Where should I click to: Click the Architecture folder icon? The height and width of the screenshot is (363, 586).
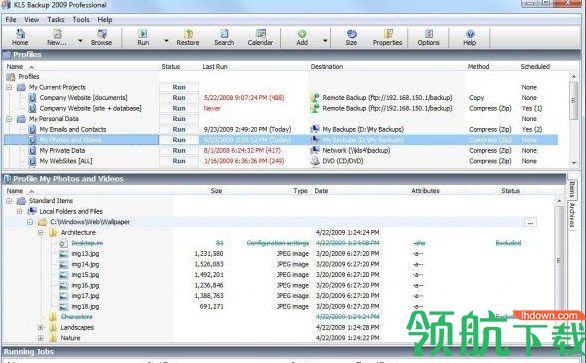coord(53,233)
